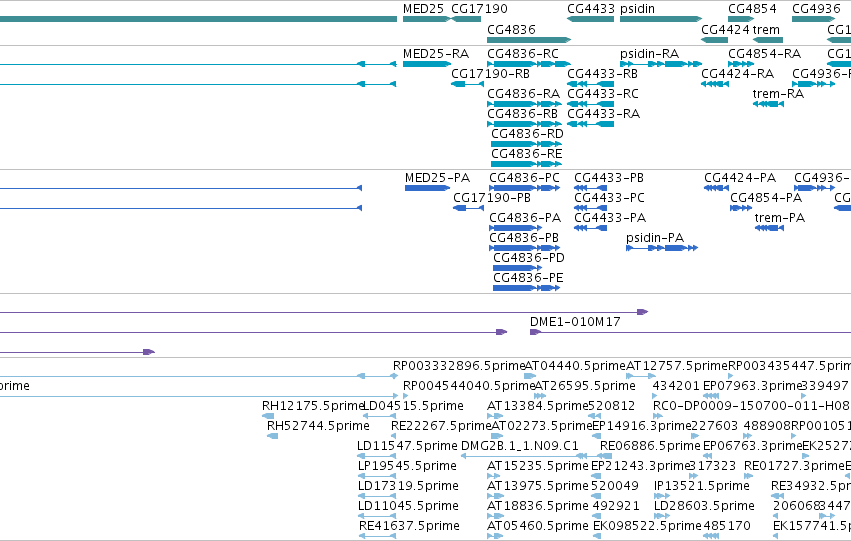The width and height of the screenshot is (851, 541).
Task: Select the CG4424 gene label
Action: click(725, 29)
